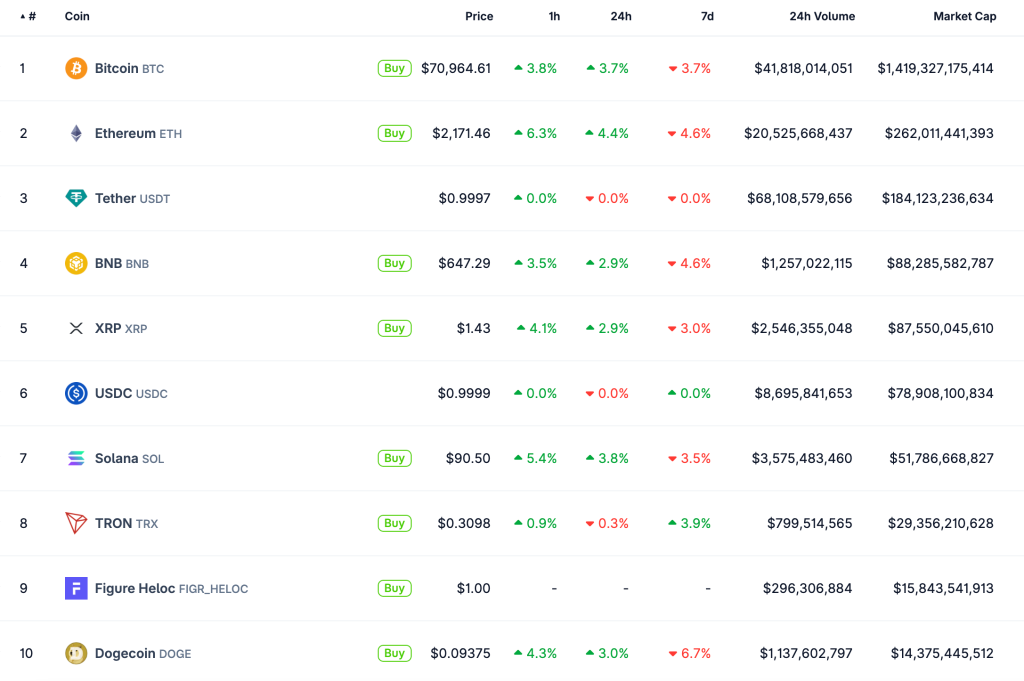Click the Tether USDT logo icon
The height and width of the screenshot is (681, 1024).
pos(76,198)
